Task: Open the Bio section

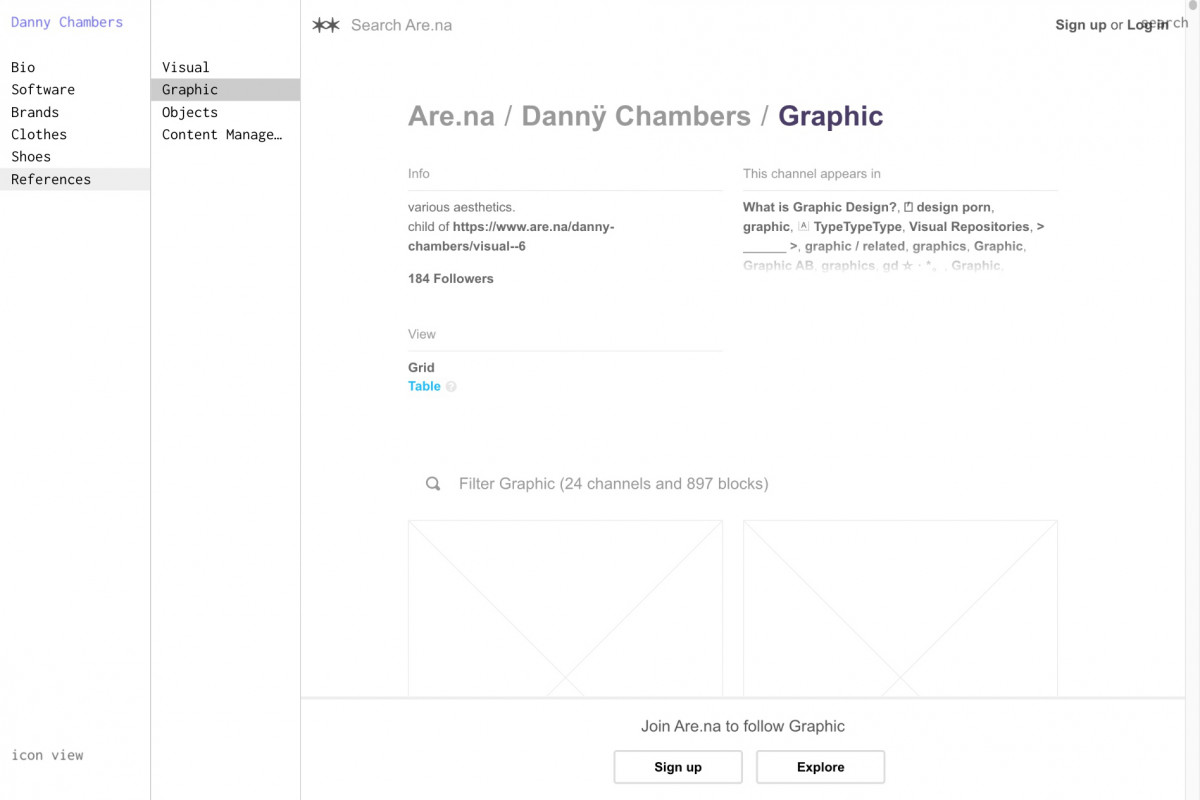Action: pyautogui.click(x=23, y=67)
